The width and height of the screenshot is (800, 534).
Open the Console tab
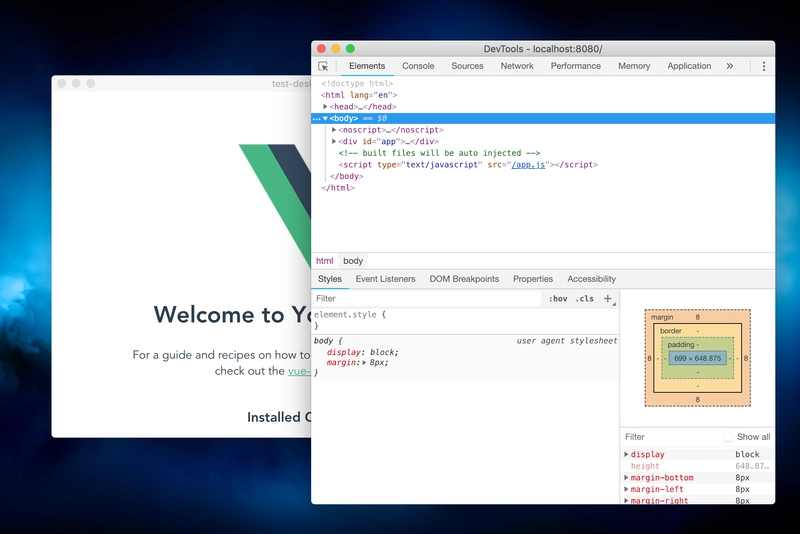pos(418,66)
